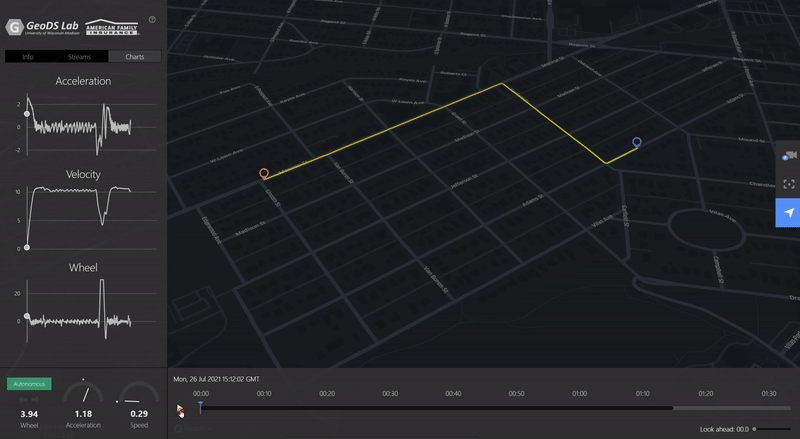Screen dimensions: 800x439
Task: Click the Wheel chart plot
Action: coord(80,305)
